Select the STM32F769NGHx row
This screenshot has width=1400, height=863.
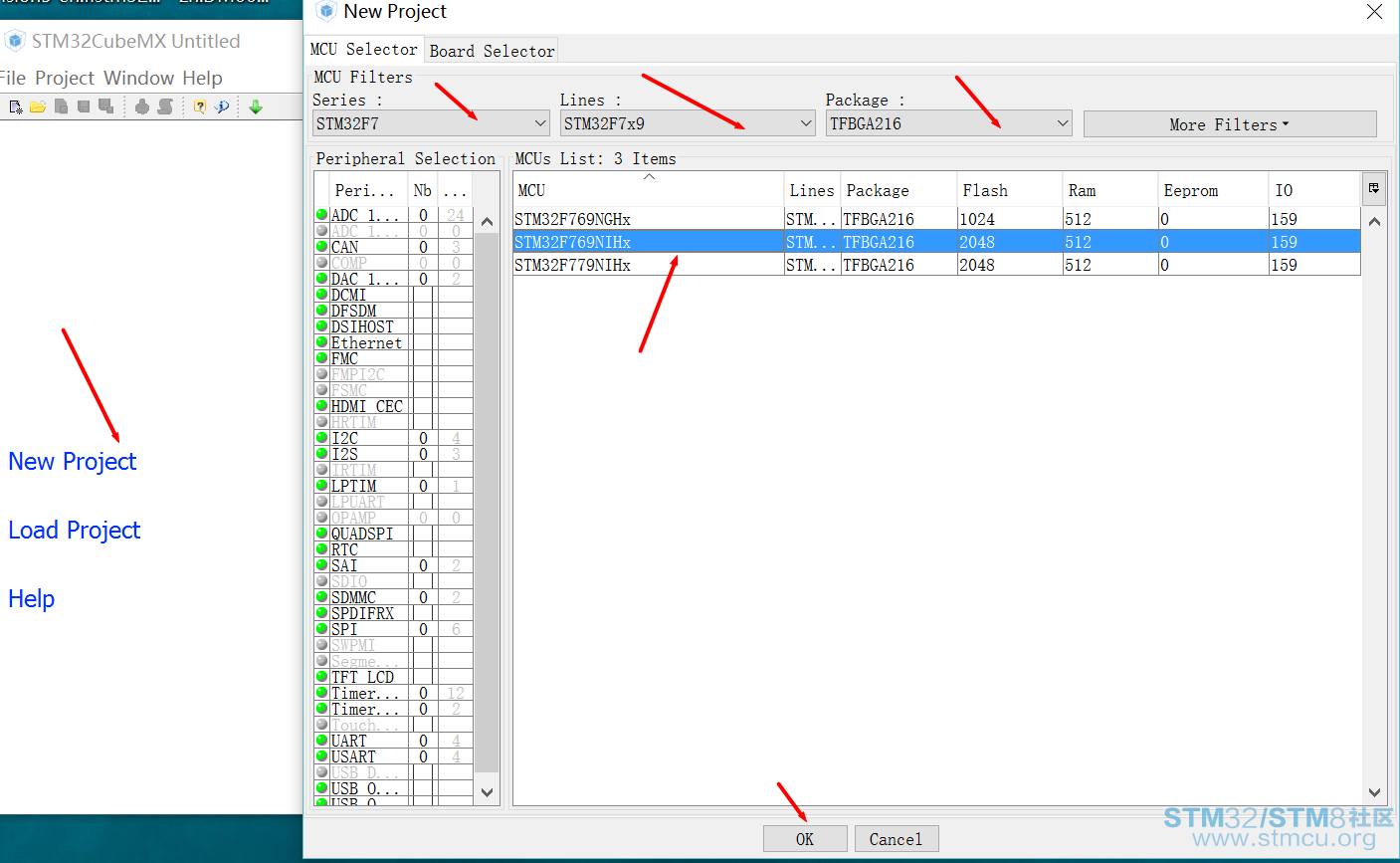(x=936, y=219)
